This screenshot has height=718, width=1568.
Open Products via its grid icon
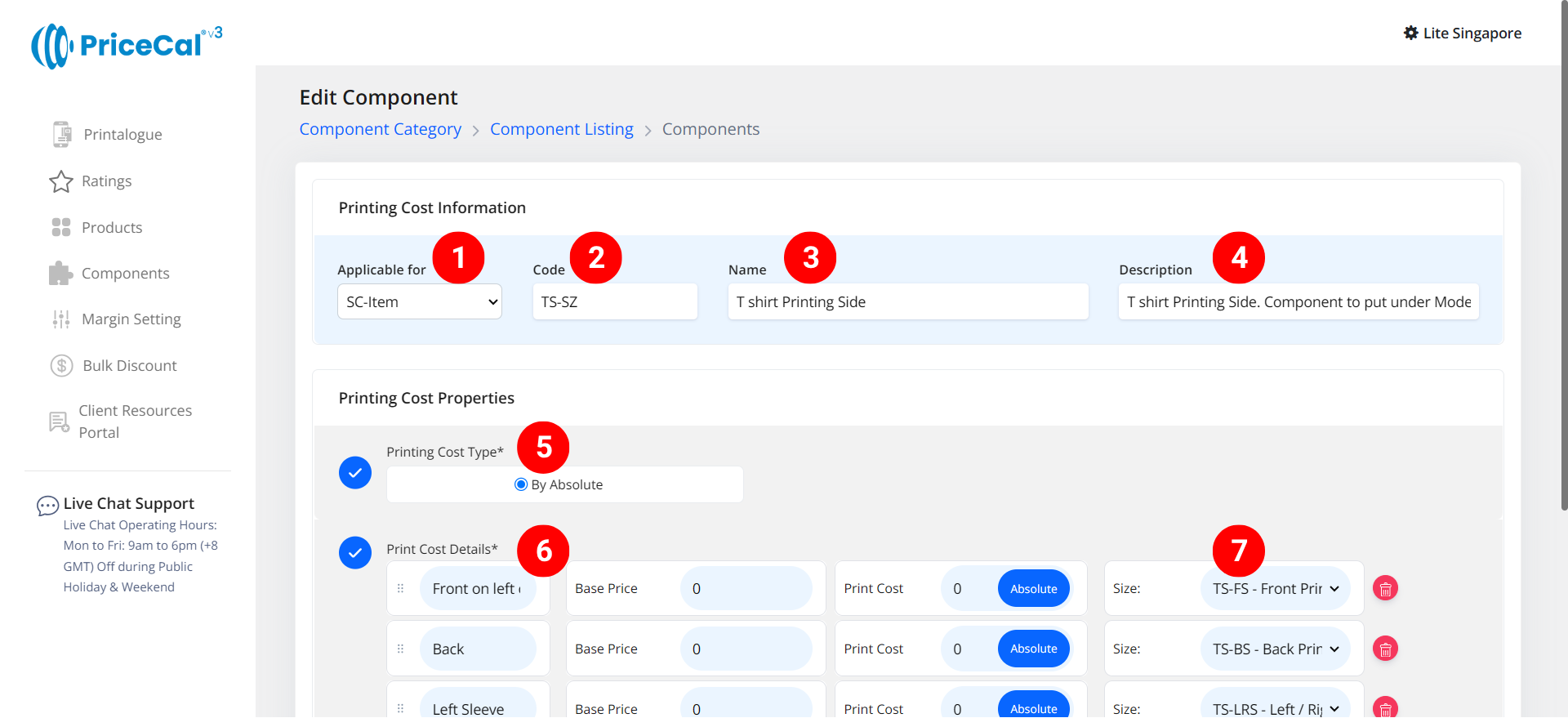pos(61,227)
